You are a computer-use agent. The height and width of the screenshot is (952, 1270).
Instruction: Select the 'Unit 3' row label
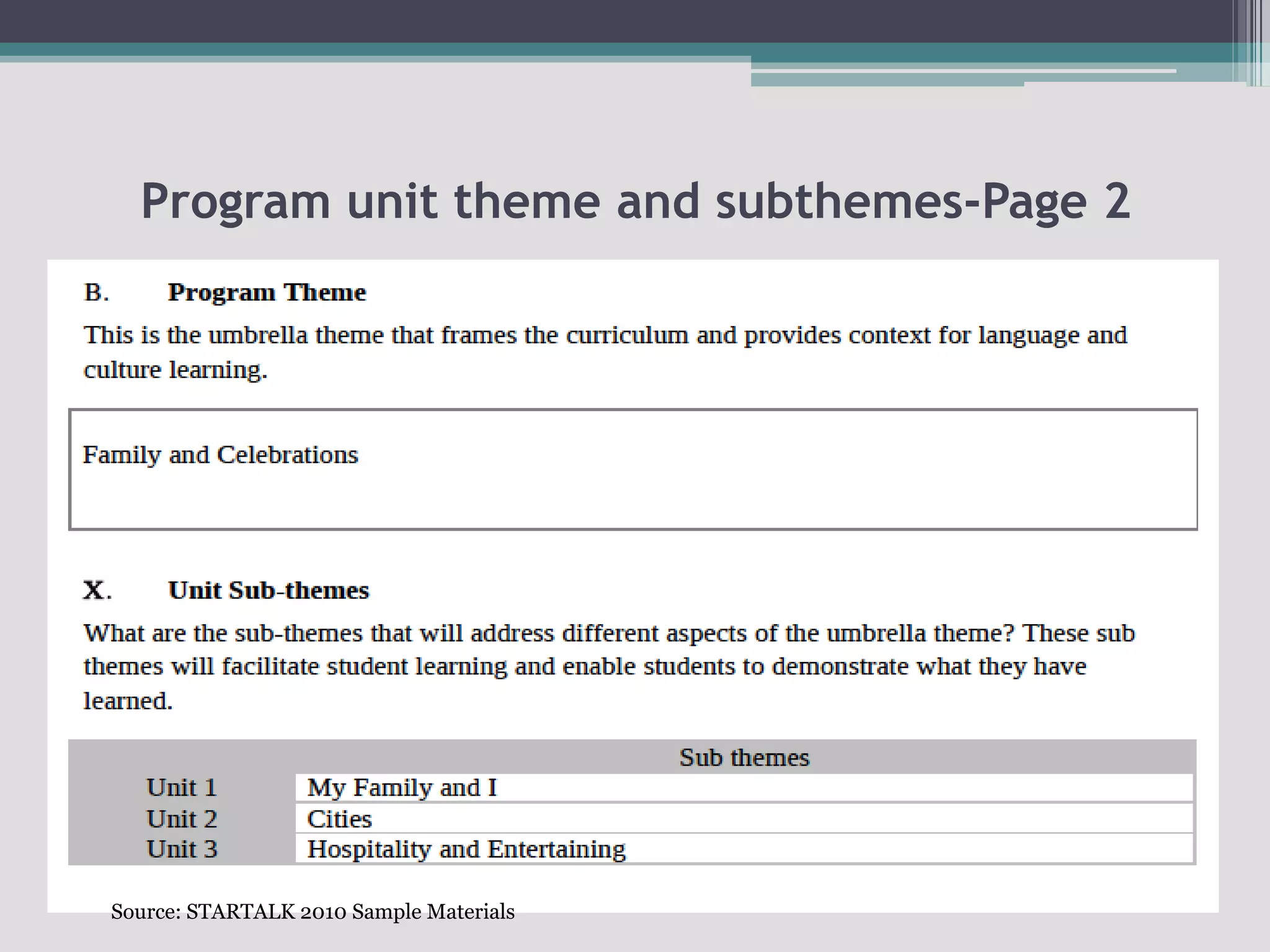click(x=182, y=849)
